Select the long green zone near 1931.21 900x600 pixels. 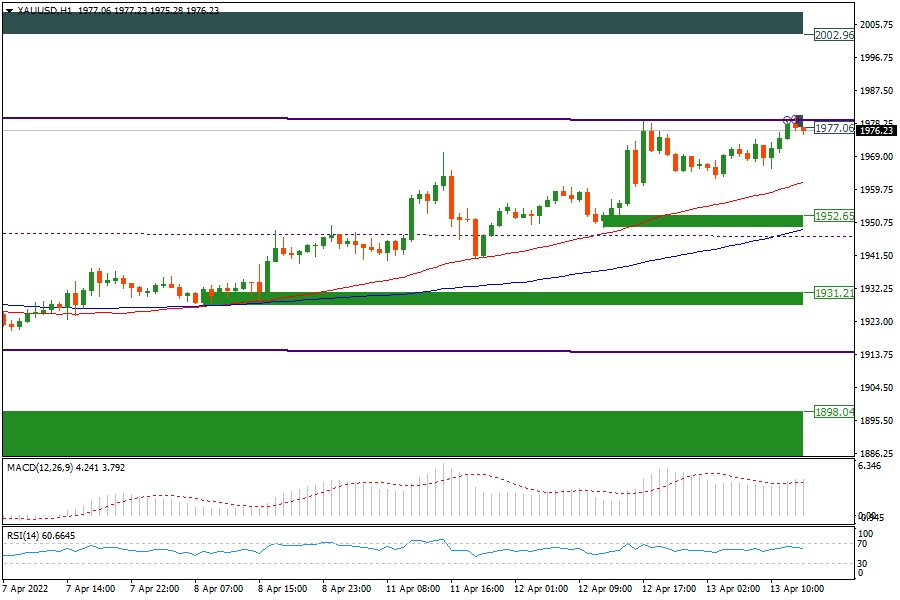[x=500, y=298]
